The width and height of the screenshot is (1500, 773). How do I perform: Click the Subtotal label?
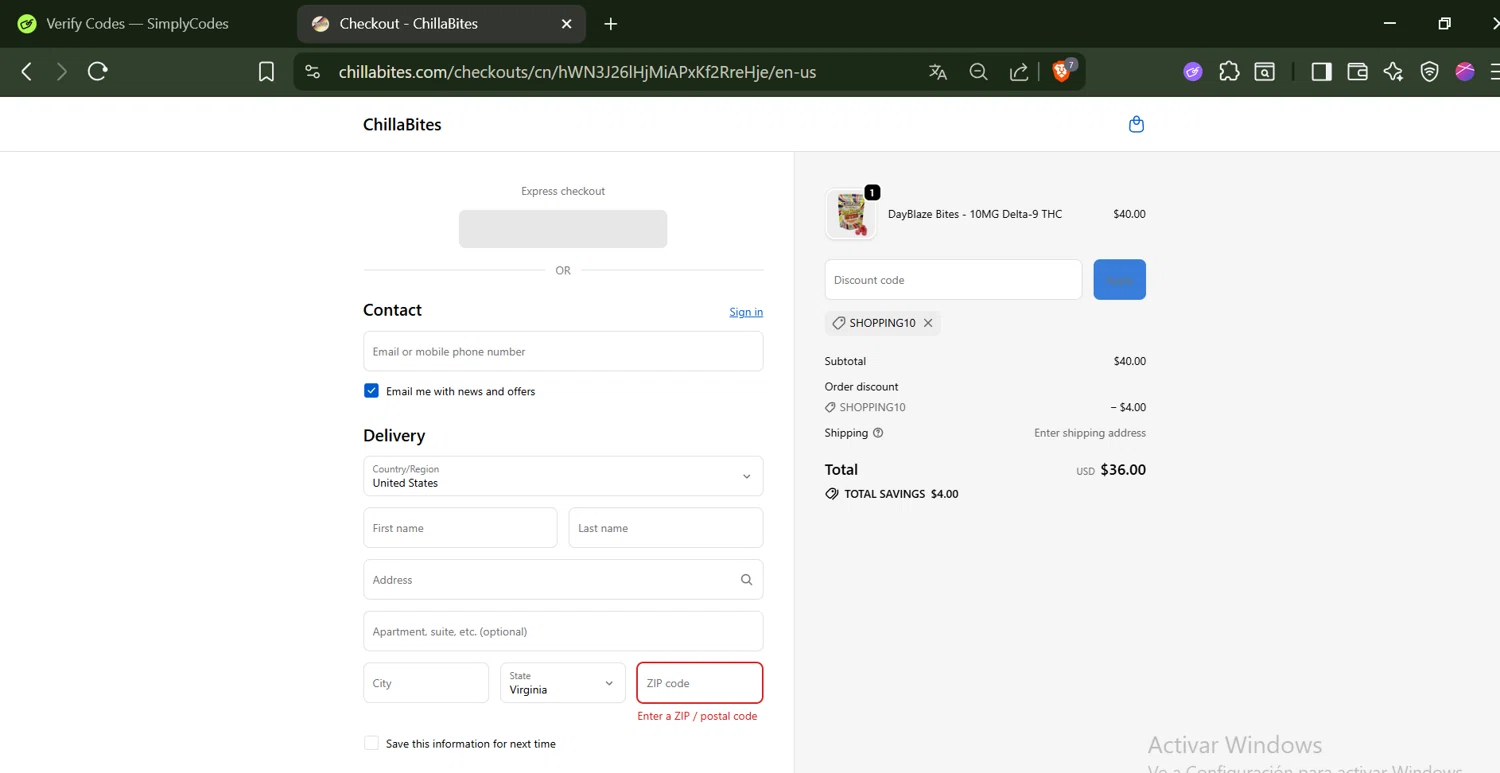pos(845,361)
